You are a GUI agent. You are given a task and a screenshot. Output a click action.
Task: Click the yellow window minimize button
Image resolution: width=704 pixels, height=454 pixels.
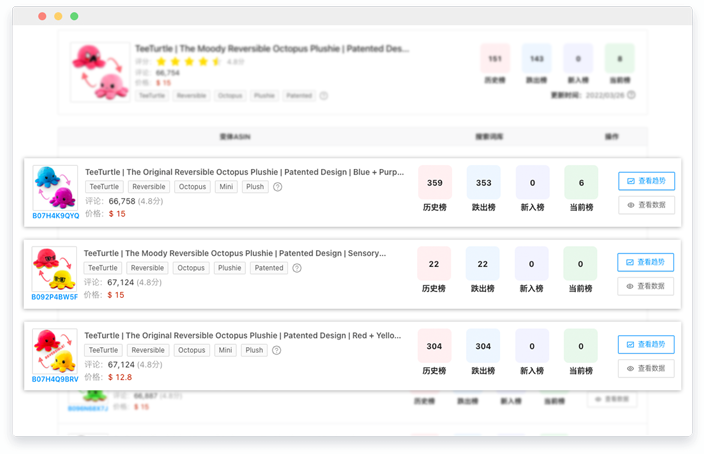tap(58, 16)
